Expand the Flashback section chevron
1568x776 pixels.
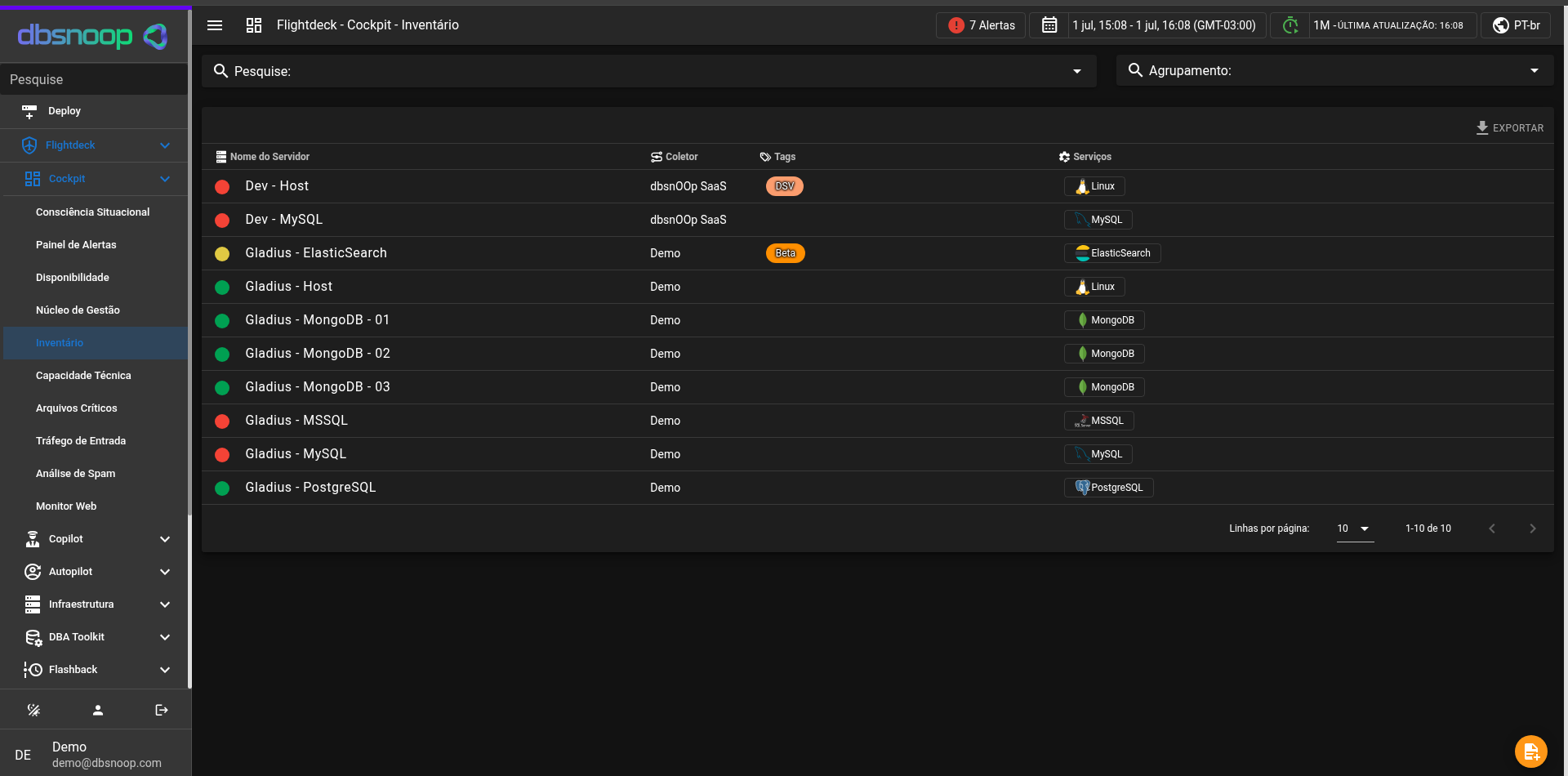pyautogui.click(x=165, y=670)
